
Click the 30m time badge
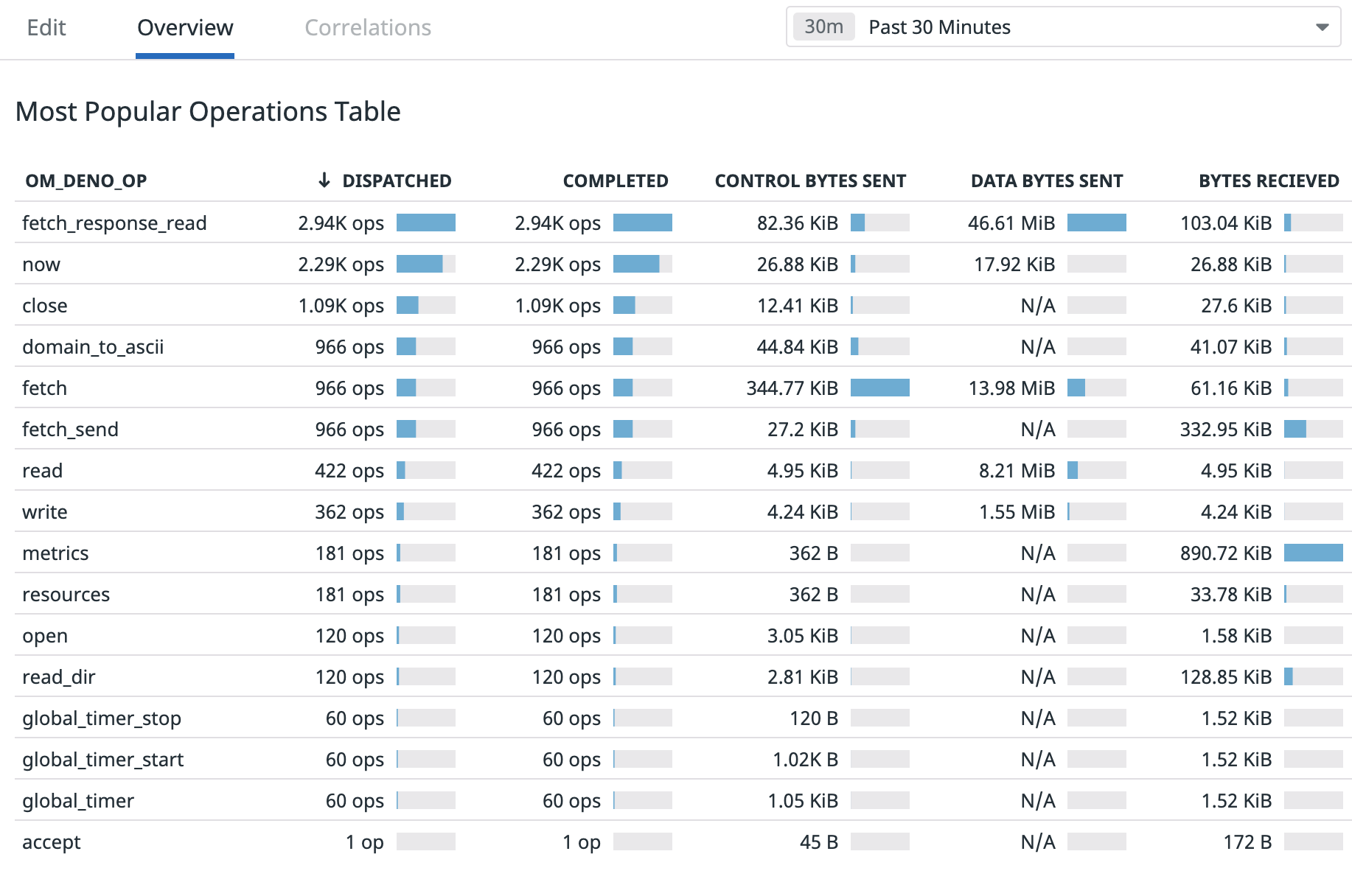click(823, 27)
